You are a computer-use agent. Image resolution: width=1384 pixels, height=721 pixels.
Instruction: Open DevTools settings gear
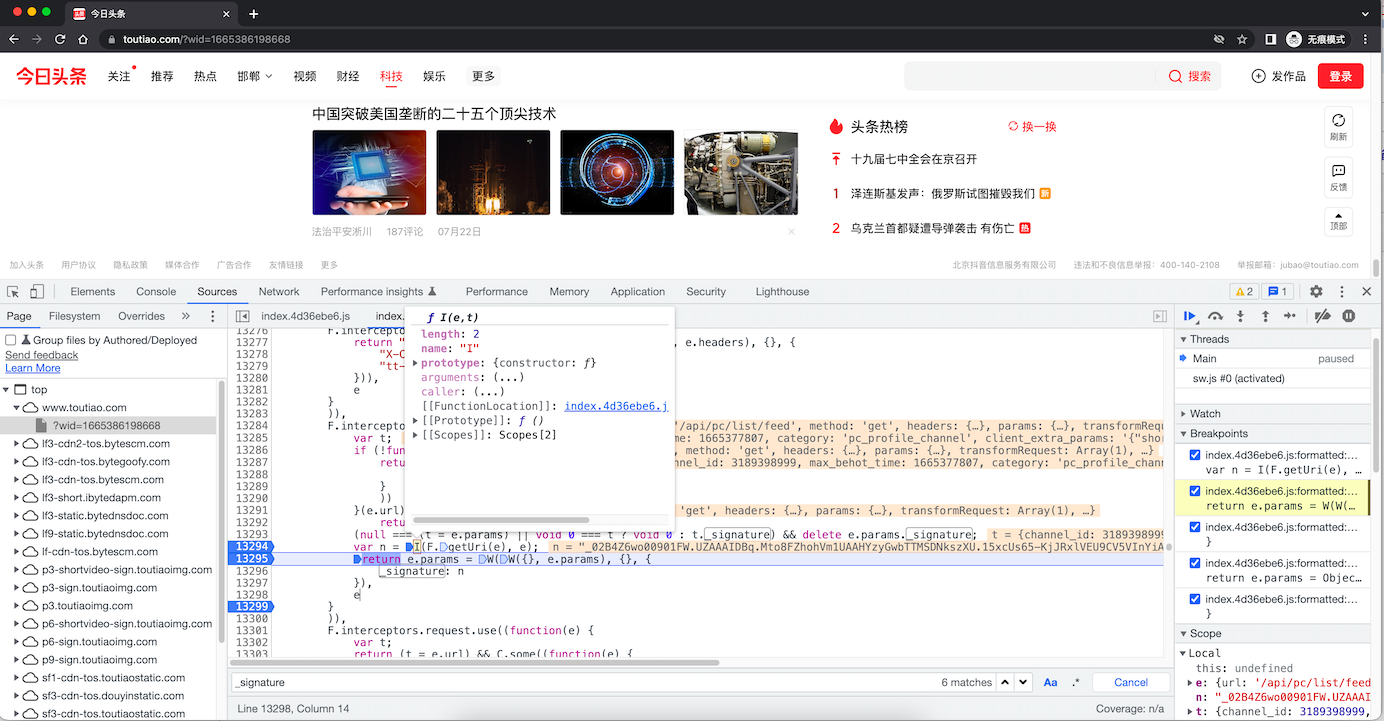point(1316,291)
